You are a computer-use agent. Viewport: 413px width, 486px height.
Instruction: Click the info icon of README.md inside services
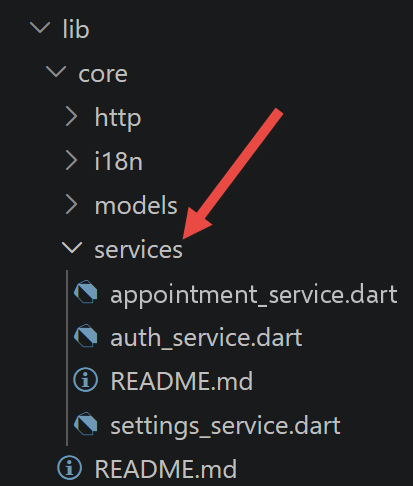[86, 380]
